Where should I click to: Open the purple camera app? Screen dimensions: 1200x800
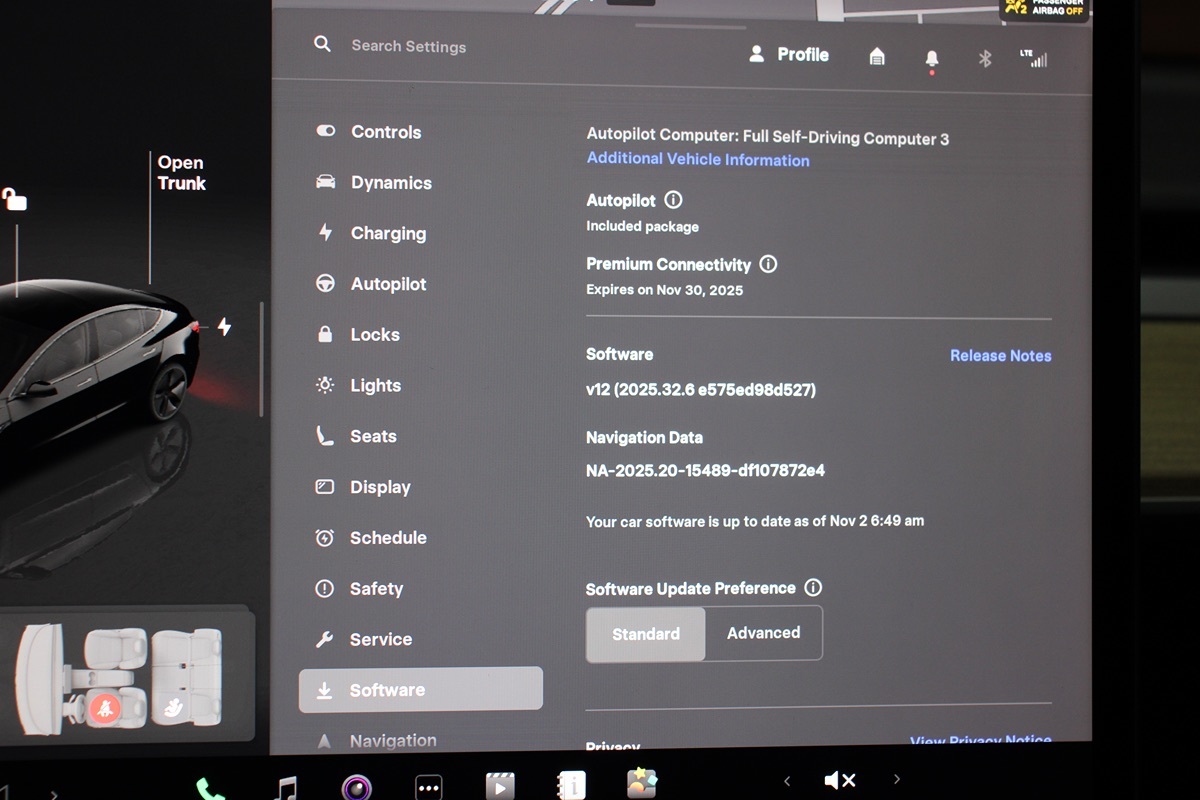point(357,787)
